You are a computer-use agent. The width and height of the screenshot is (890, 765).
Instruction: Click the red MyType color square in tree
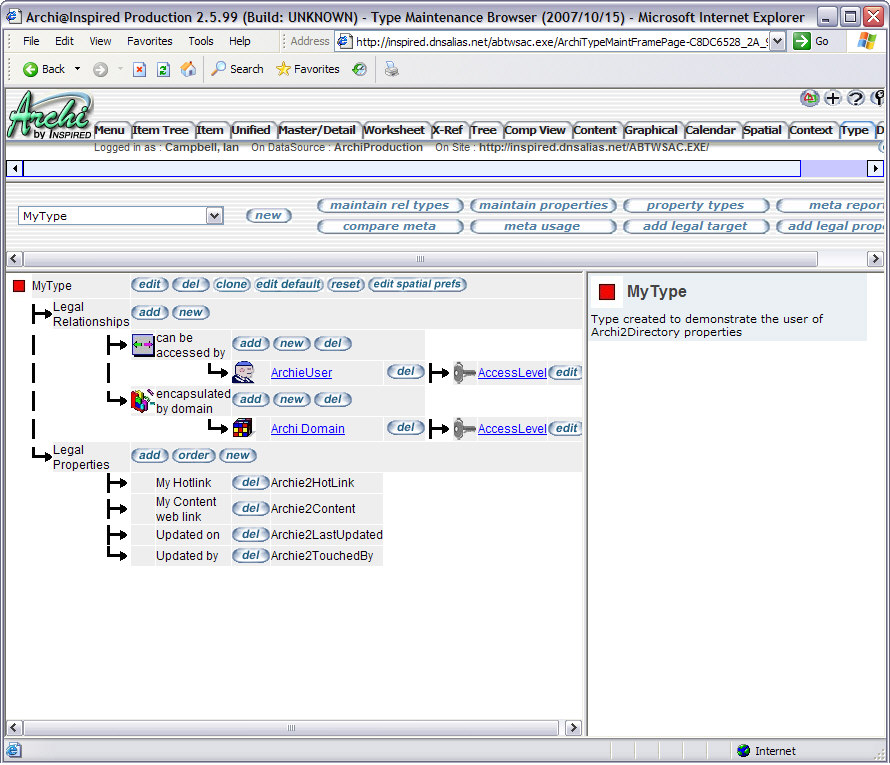click(x=18, y=286)
